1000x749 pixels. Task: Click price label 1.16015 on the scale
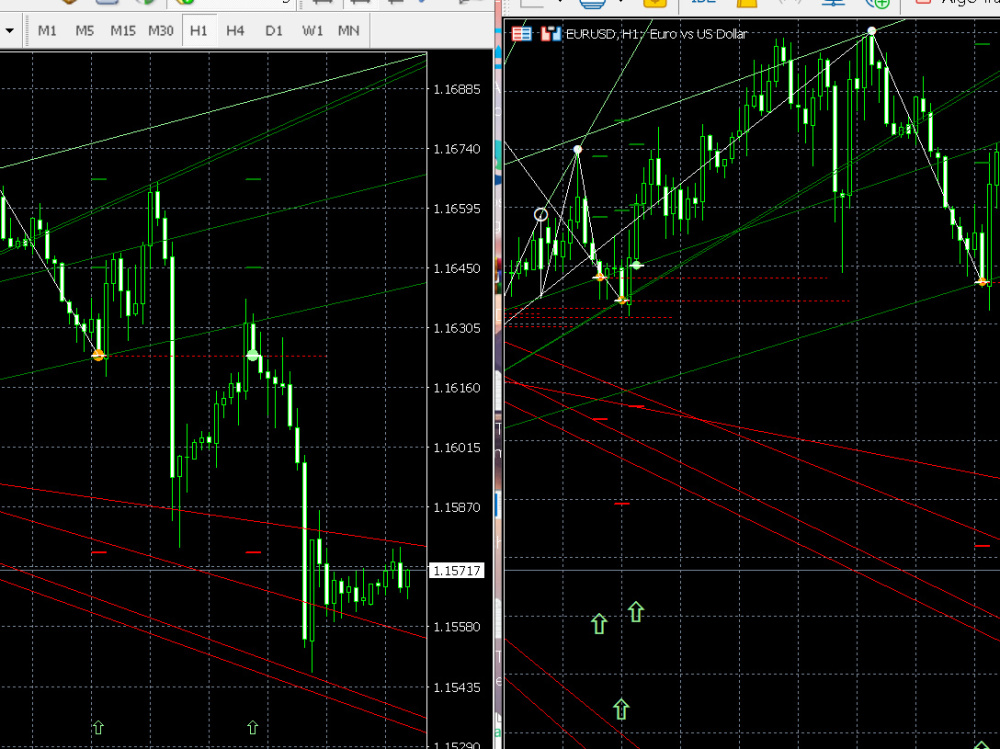click(x=457, y=447)
